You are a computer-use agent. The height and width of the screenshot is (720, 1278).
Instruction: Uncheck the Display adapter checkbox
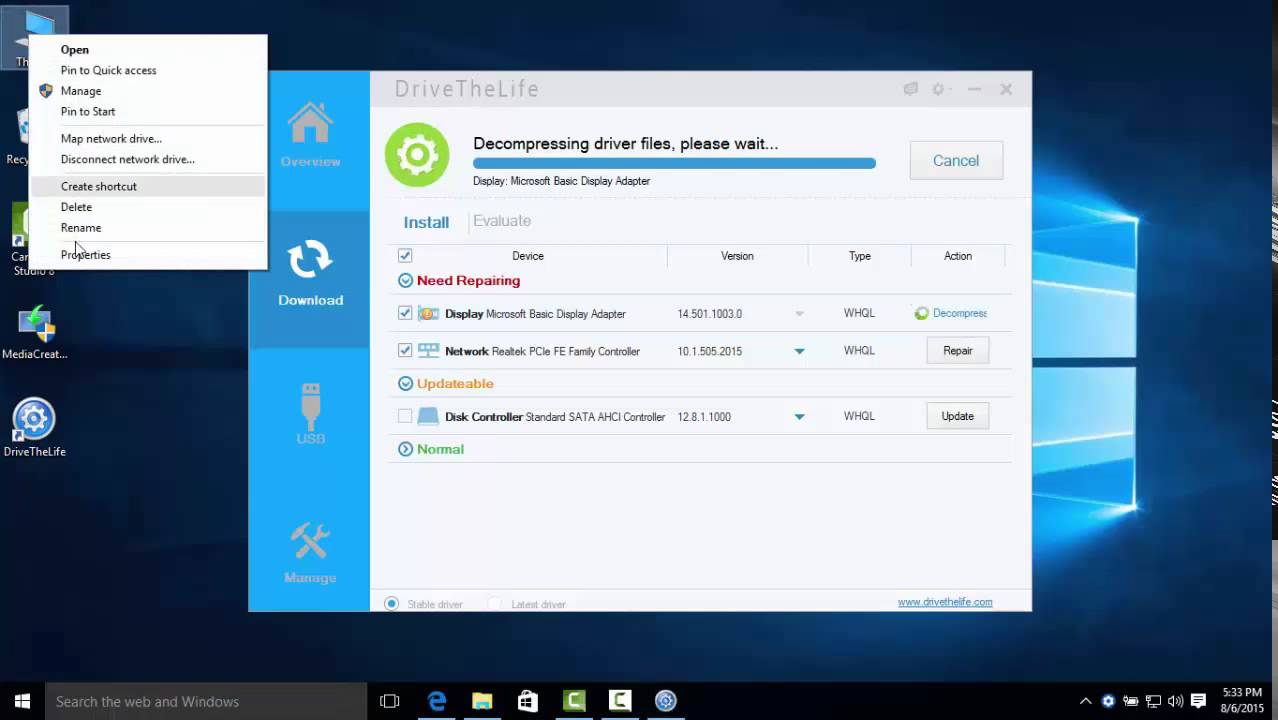(405, 313)
